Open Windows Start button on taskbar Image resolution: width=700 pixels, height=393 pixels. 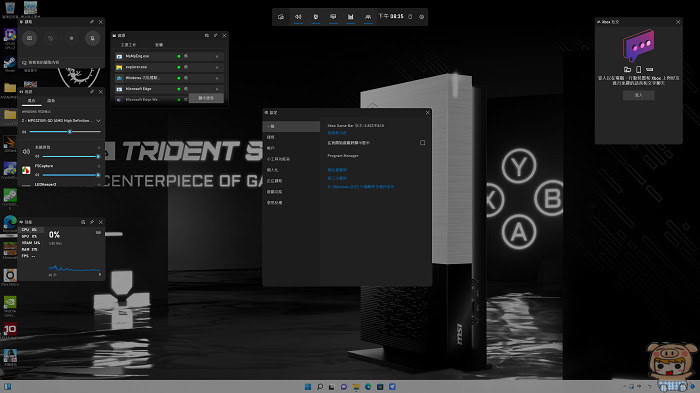pos(308,387)
